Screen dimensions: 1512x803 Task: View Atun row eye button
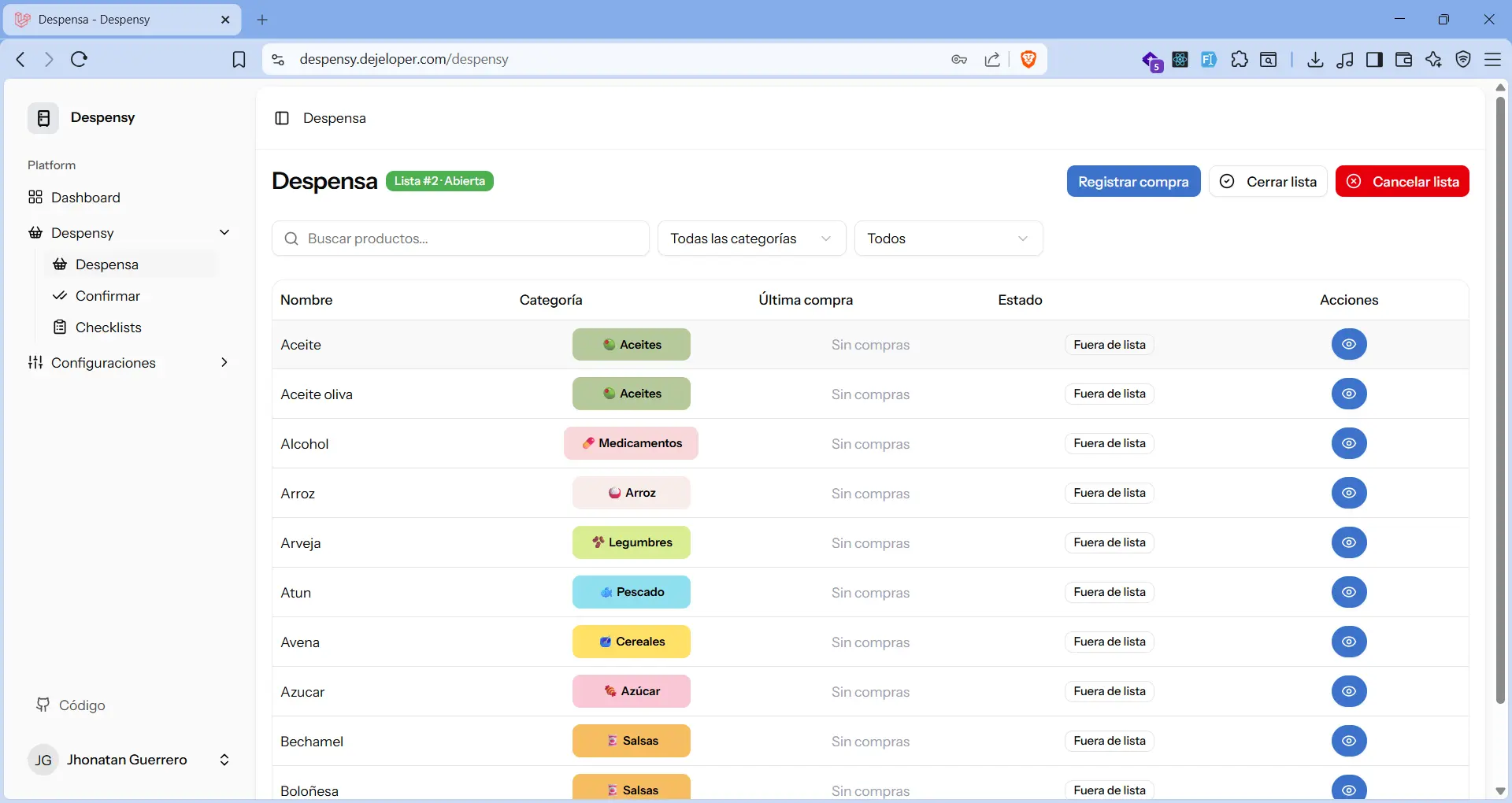coord(1349,592)
